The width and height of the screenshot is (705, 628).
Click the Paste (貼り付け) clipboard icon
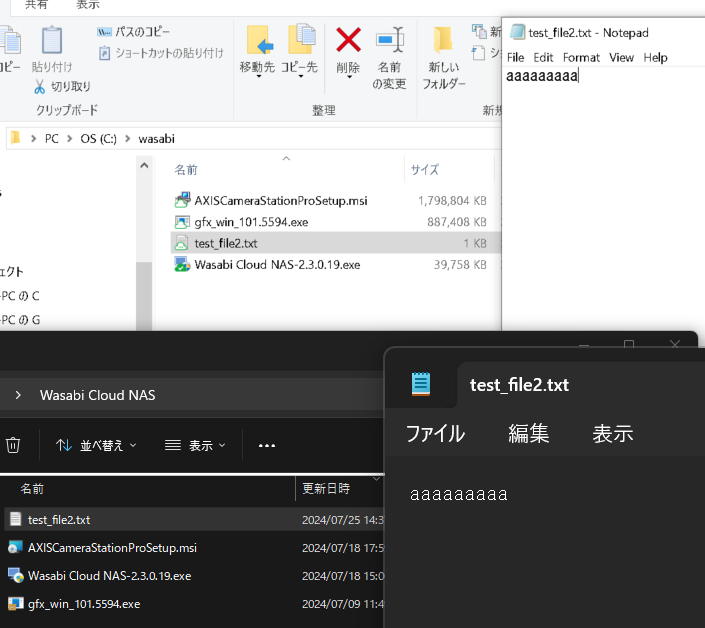click(52, 40)
